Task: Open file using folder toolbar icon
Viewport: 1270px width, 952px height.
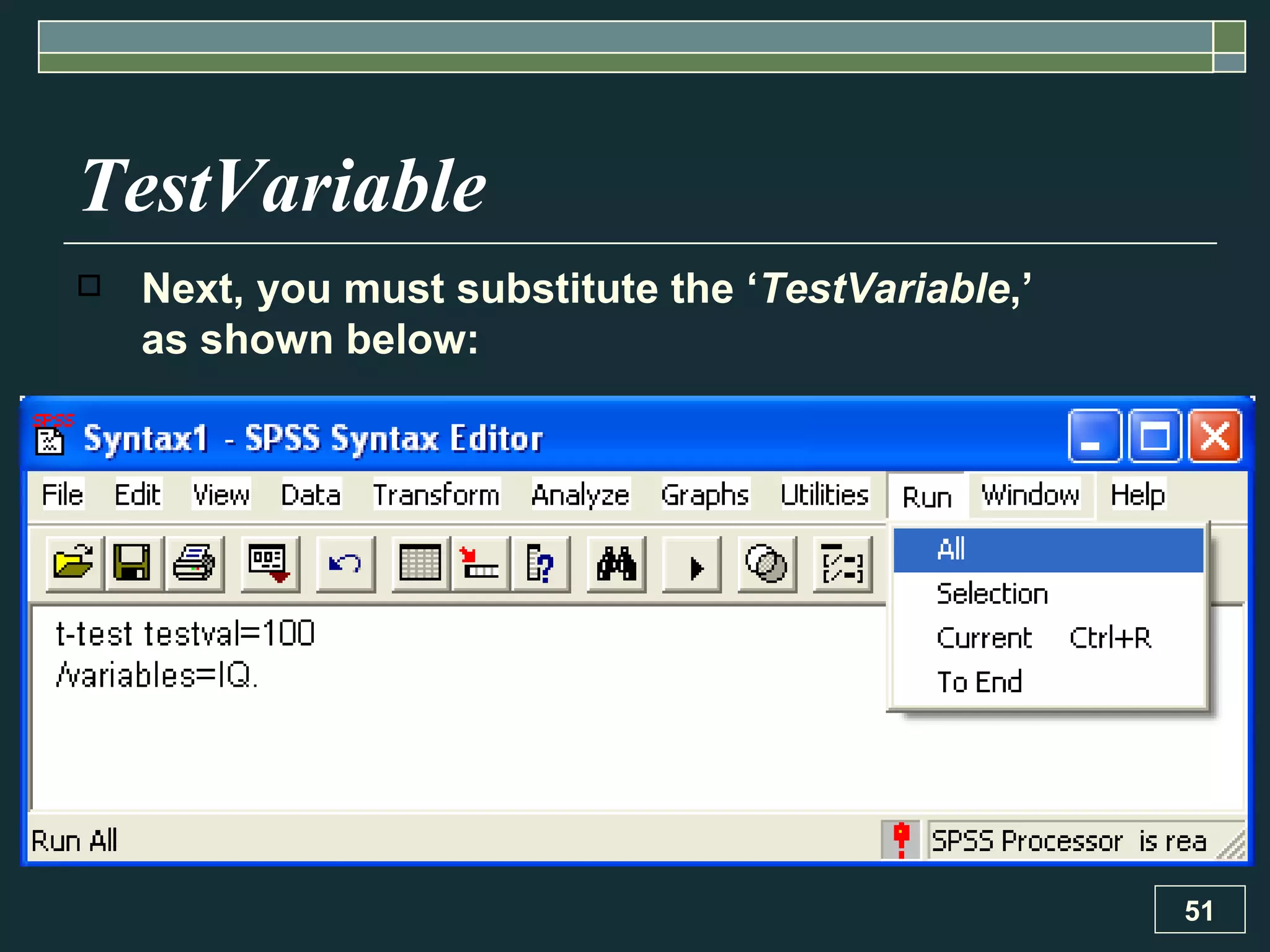Action: coord(74,564)
